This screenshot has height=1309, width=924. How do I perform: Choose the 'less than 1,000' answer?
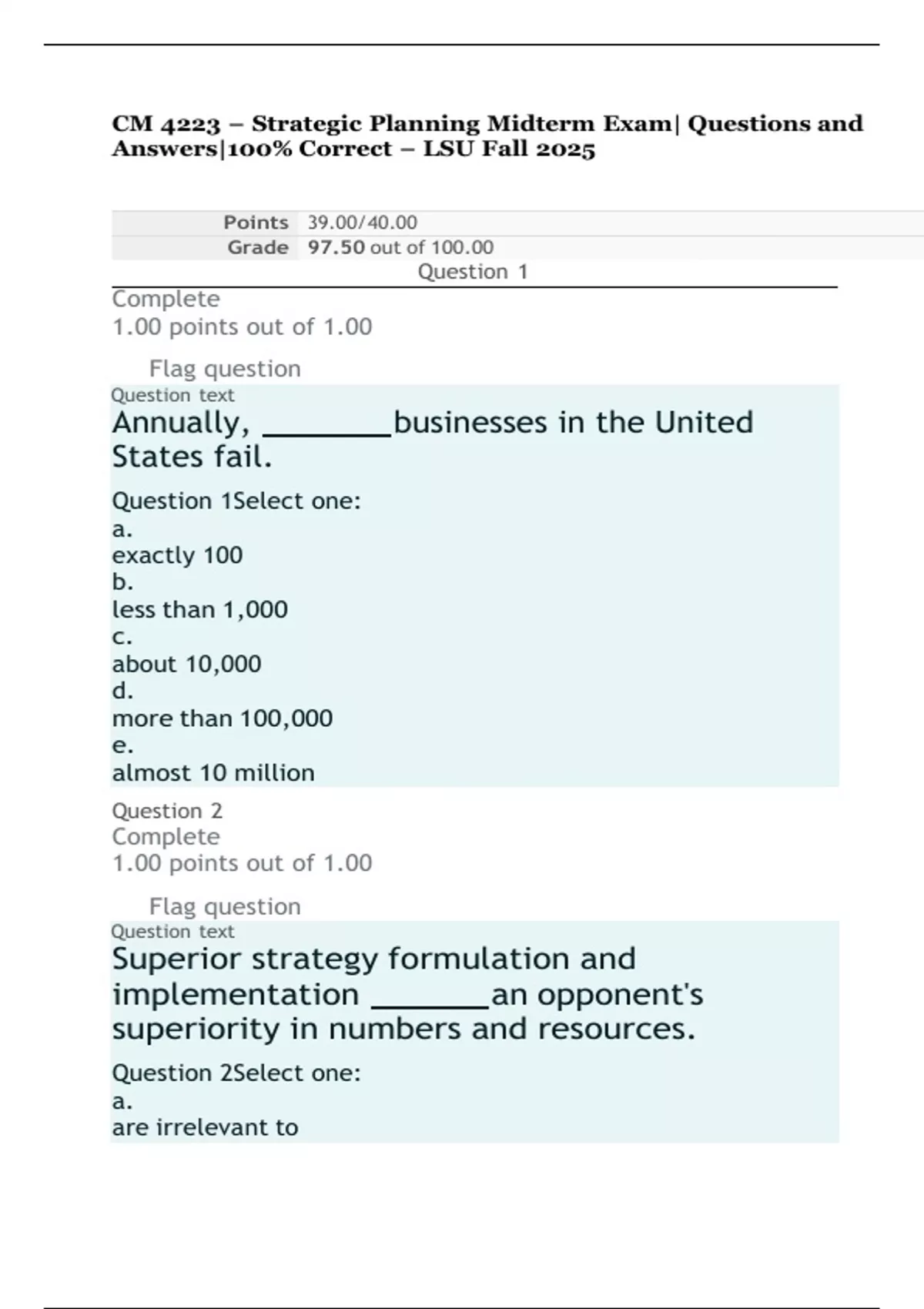[199, 610]
